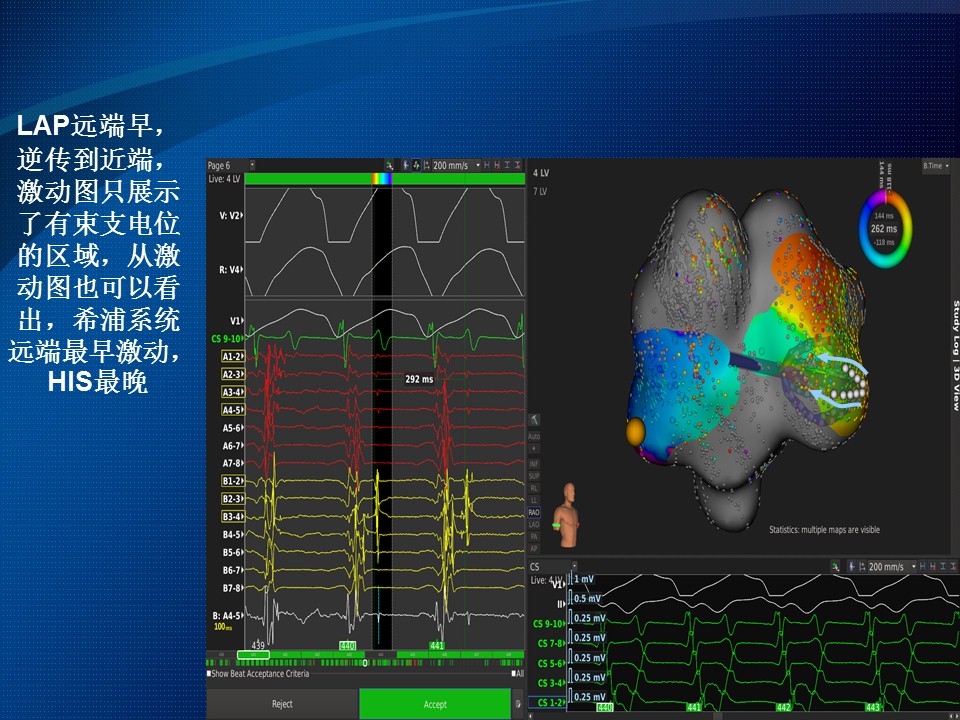This screenshot has height=720, width=960.
Task: Click green signal settings icon in CS toolbar
Action: pyautogui.click(x=835, y=567)
